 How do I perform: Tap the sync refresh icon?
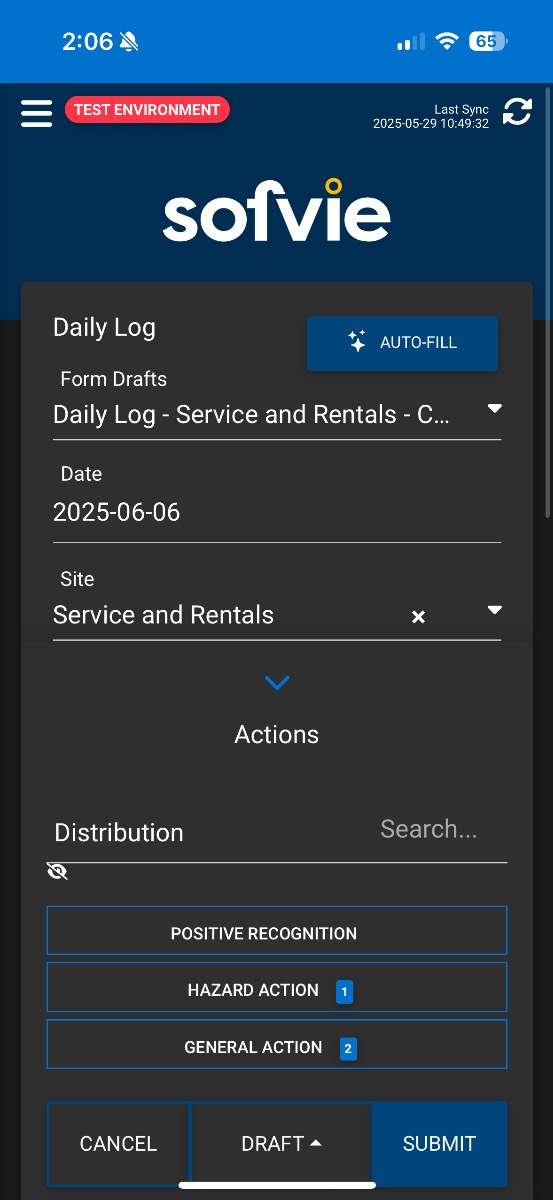pyautogui.click(x=517, y=112)
